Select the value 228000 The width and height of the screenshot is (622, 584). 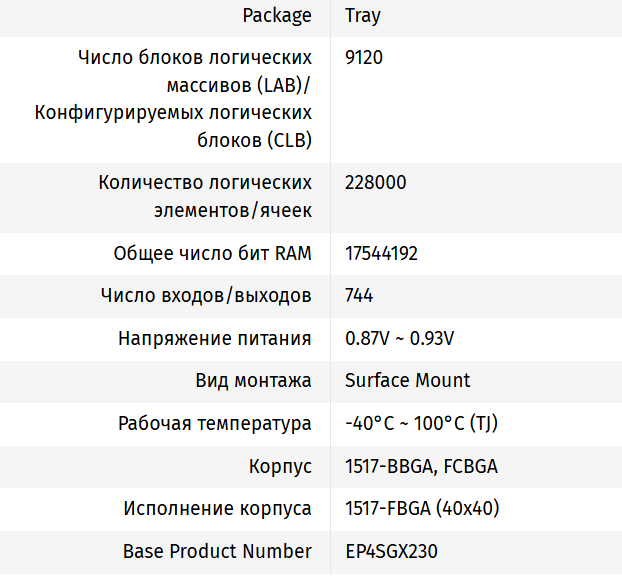click(375, 184)
